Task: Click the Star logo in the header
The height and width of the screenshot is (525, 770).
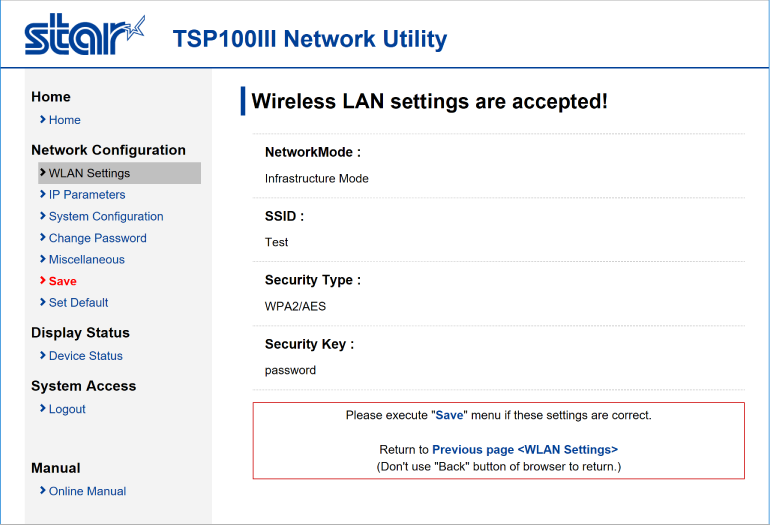Action: click(x=84, y=34)
